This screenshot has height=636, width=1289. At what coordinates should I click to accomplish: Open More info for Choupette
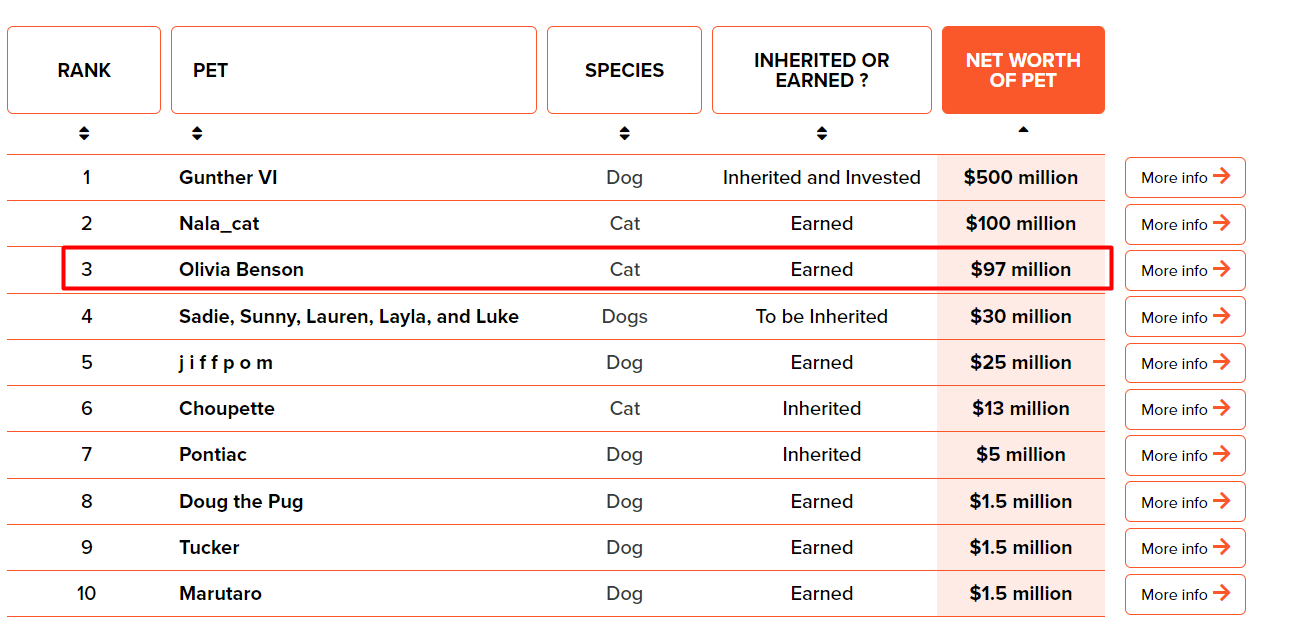click(1185, 409)
